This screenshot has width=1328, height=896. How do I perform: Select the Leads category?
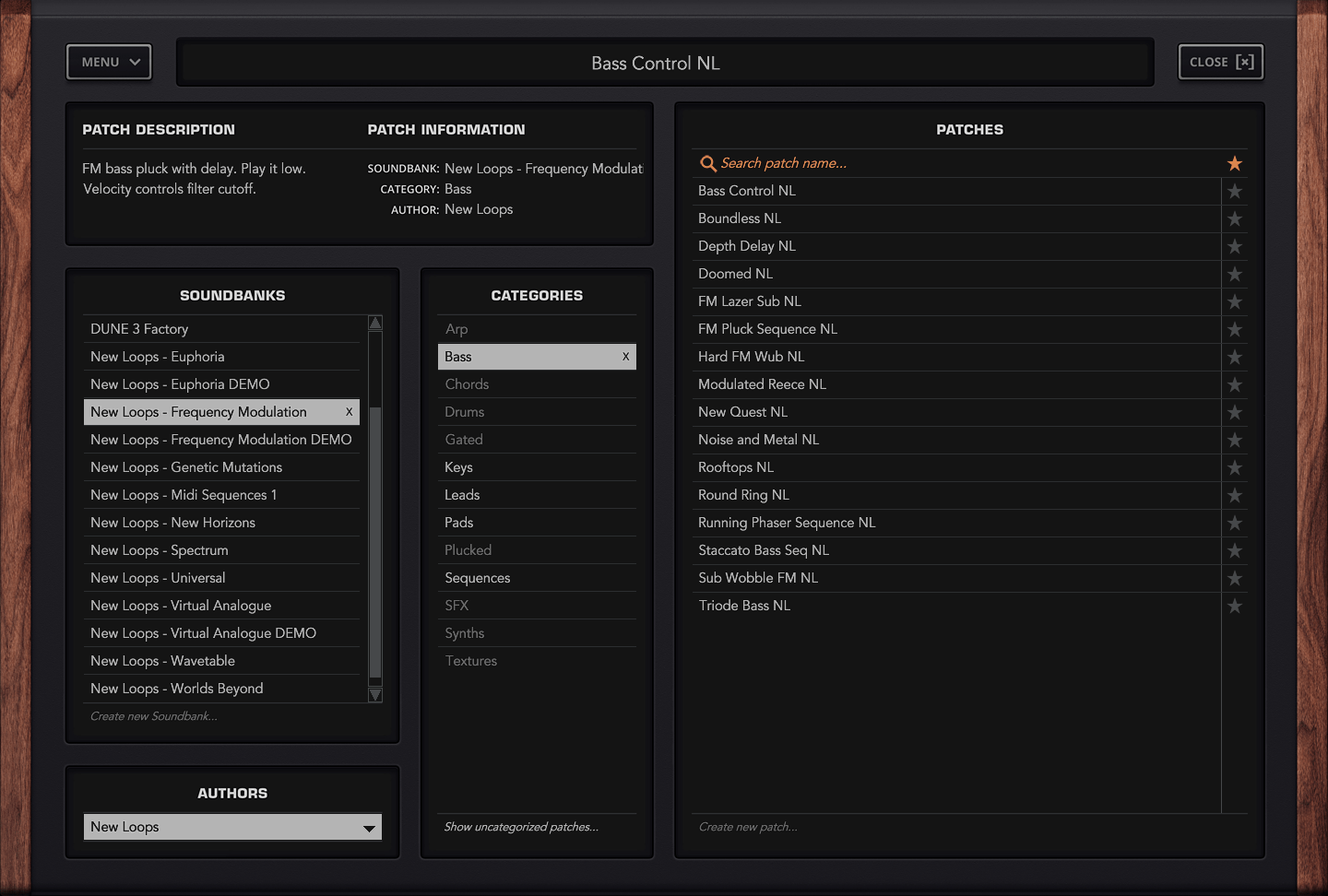pos(461,495)
